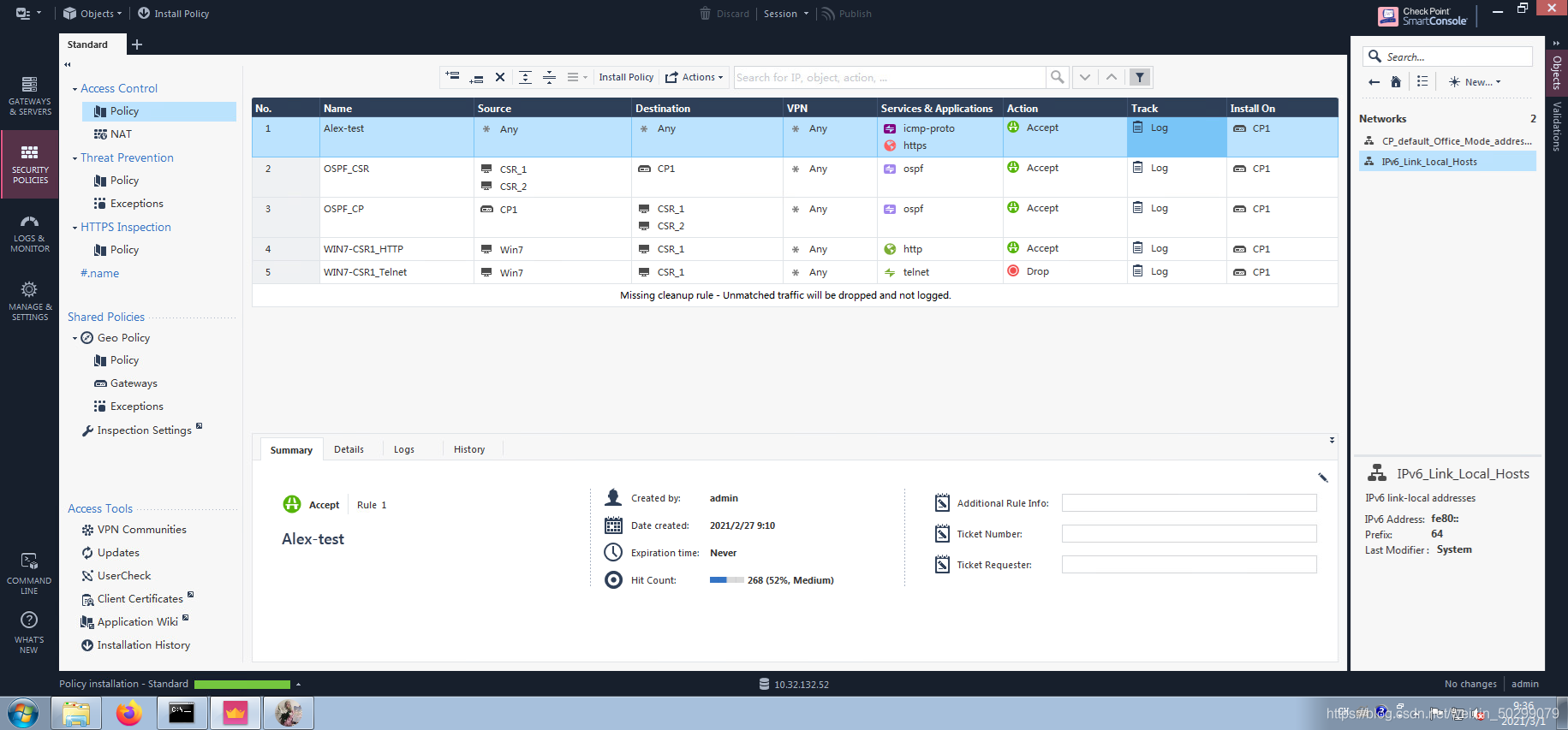Open rulebase view options dropdown
This screenshot has height=730, width=1568.
click(x=577, y=77)
